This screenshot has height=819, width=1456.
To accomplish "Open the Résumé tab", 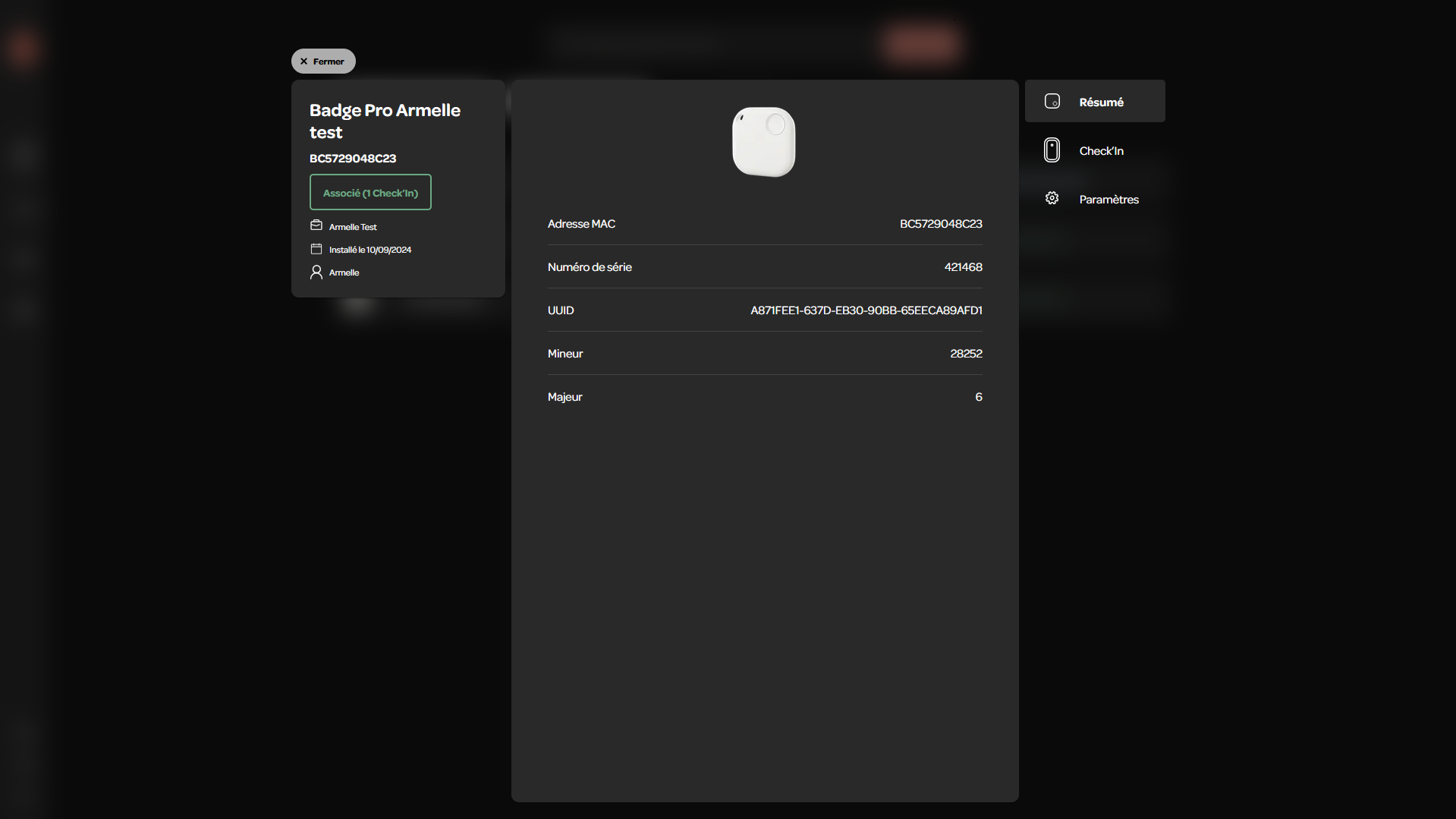I will coord(1095,101).
